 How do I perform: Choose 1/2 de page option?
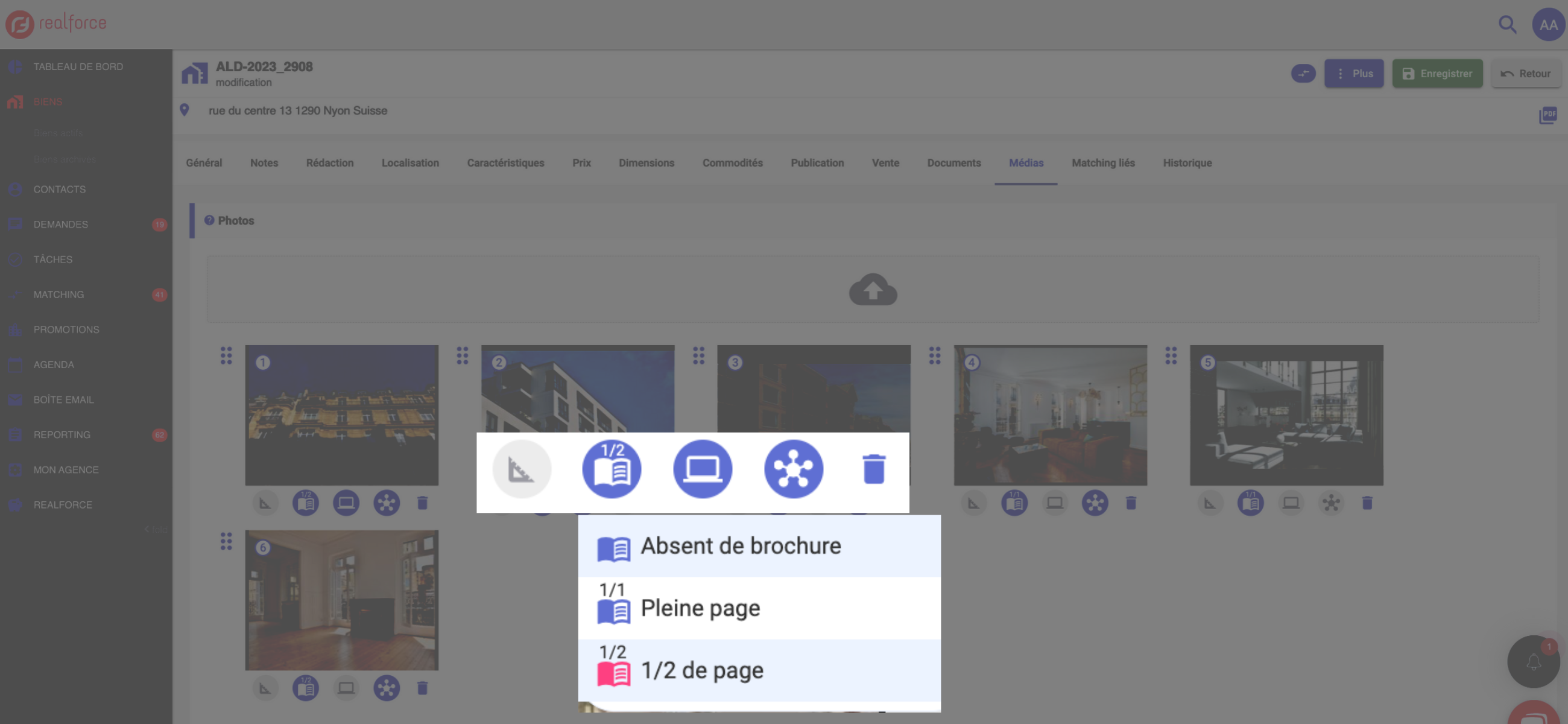tap(759, 670)
